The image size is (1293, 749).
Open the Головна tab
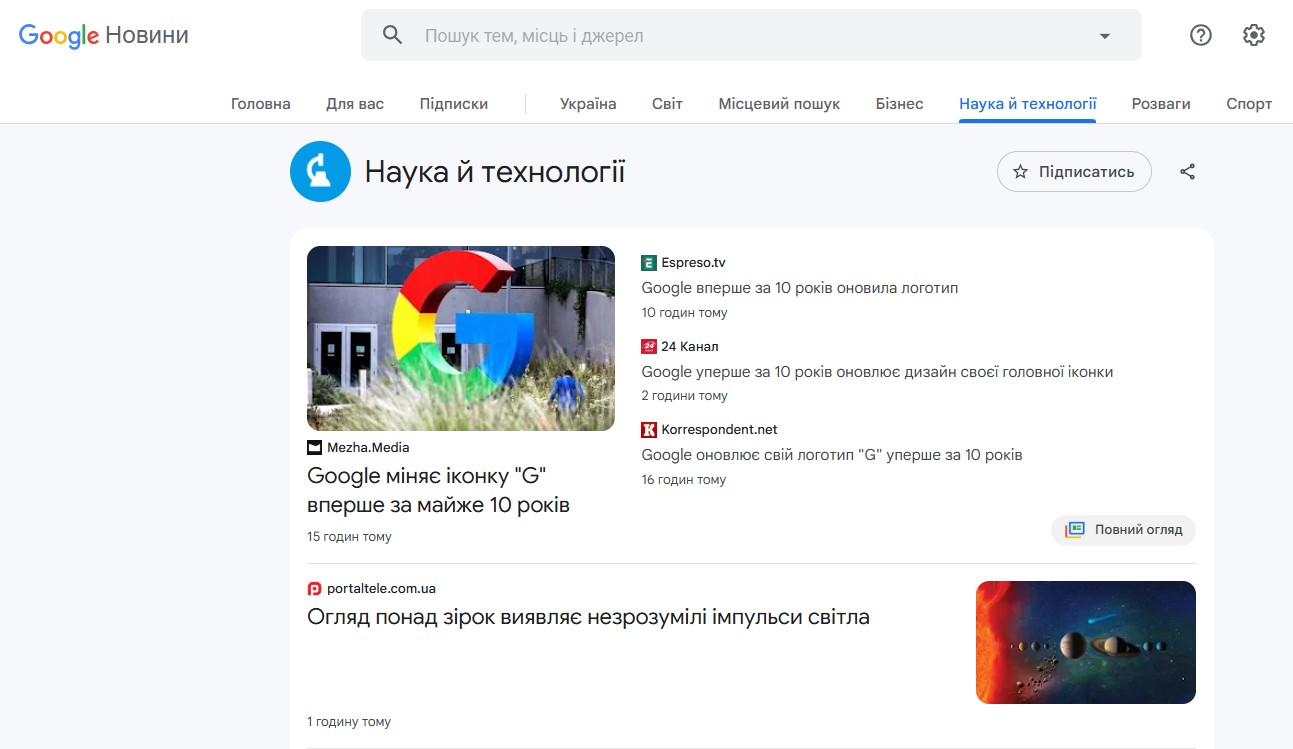pos(261,104)
